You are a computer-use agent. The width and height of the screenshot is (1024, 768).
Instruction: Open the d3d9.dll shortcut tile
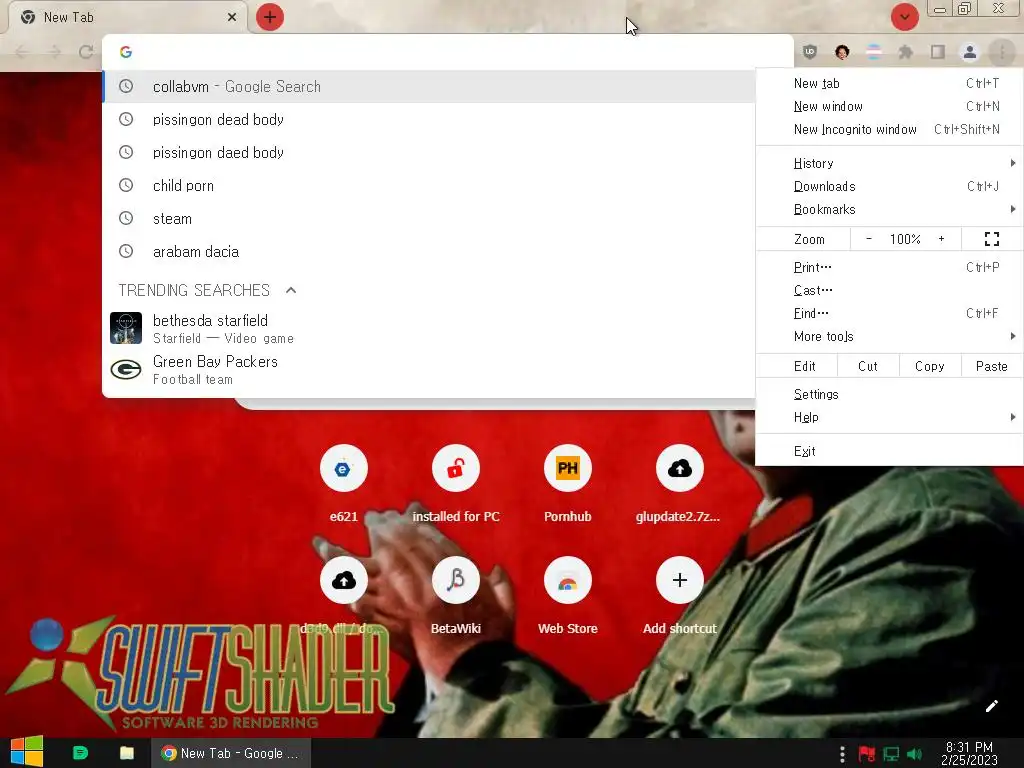(x=344, y=596)
